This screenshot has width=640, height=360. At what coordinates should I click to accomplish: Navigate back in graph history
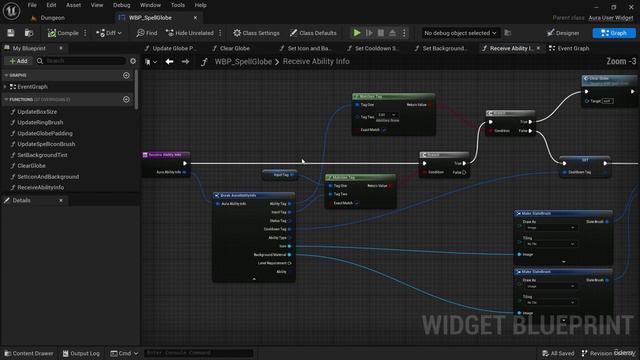point(169,62)
